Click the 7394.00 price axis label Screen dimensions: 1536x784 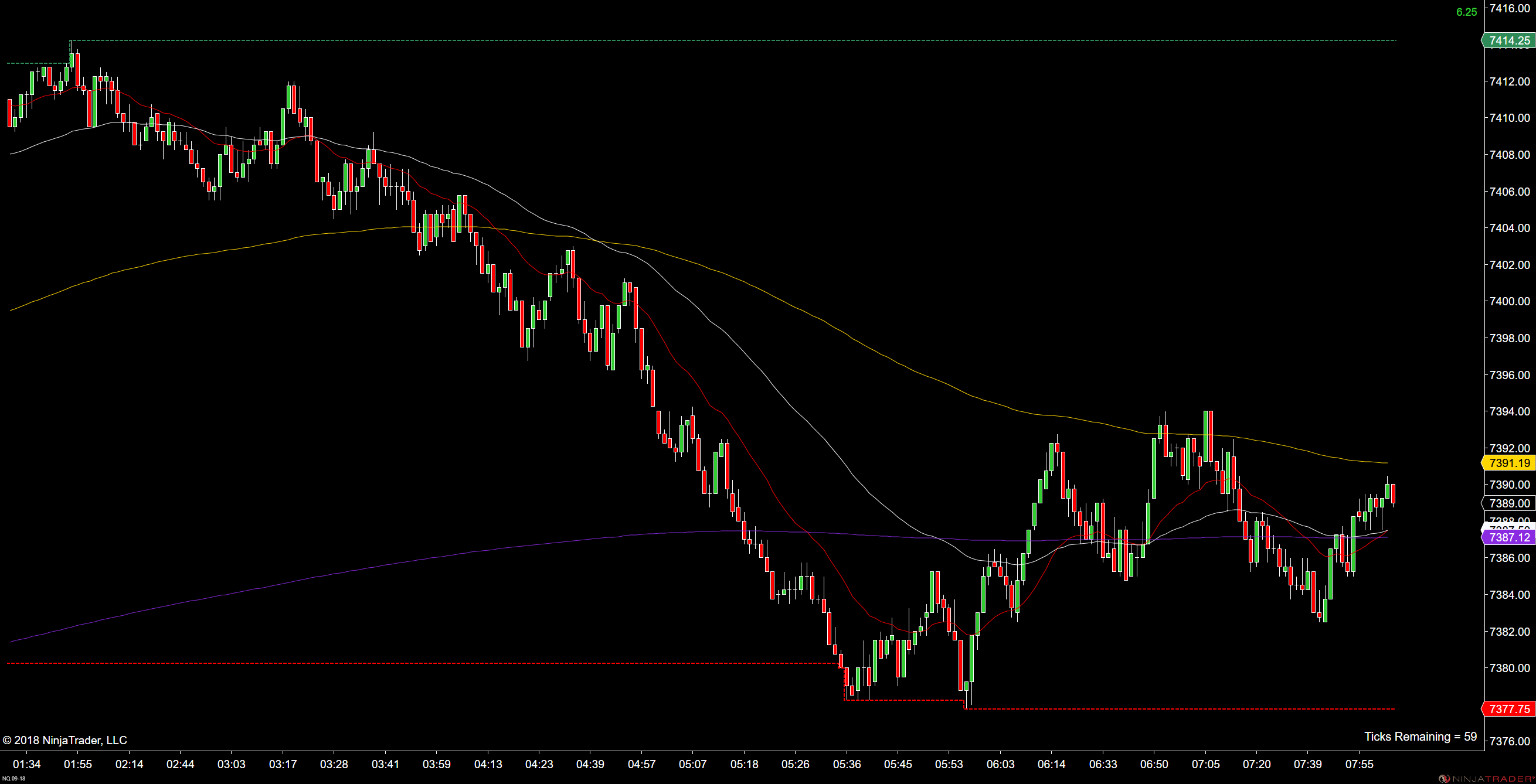1510,412
